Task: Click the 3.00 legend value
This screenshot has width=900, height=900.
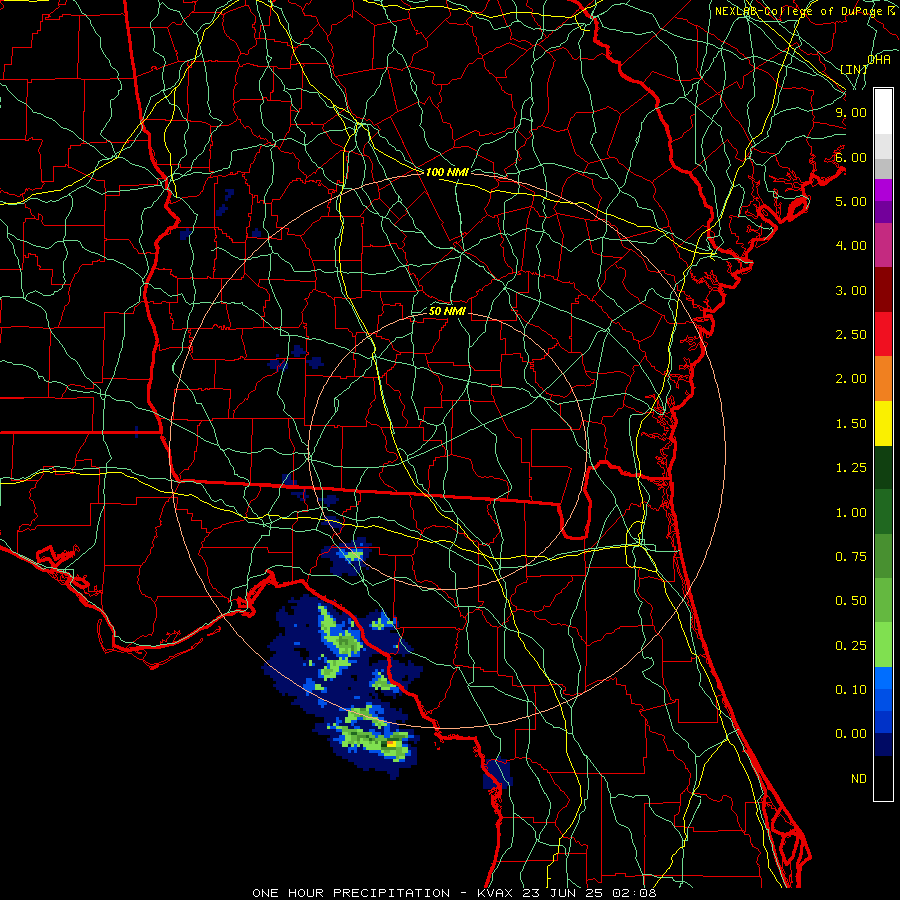Action: point(851,290)
